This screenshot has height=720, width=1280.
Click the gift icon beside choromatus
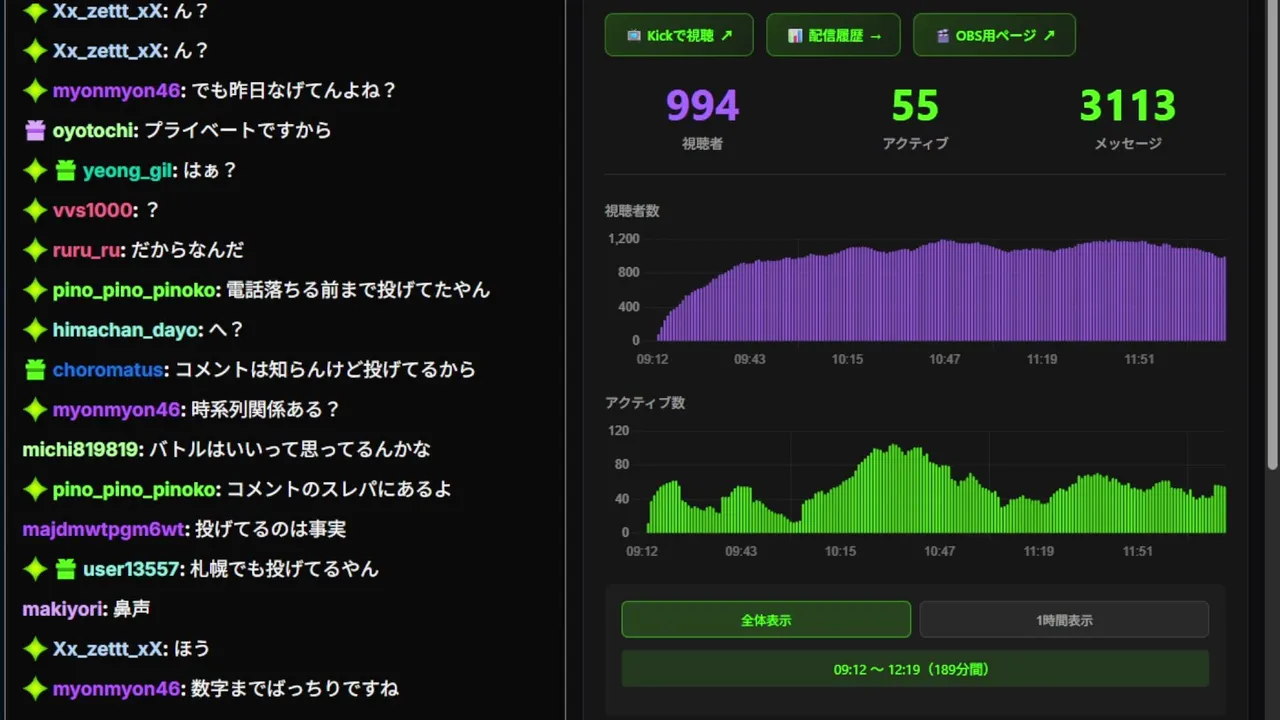pos(35,370)
